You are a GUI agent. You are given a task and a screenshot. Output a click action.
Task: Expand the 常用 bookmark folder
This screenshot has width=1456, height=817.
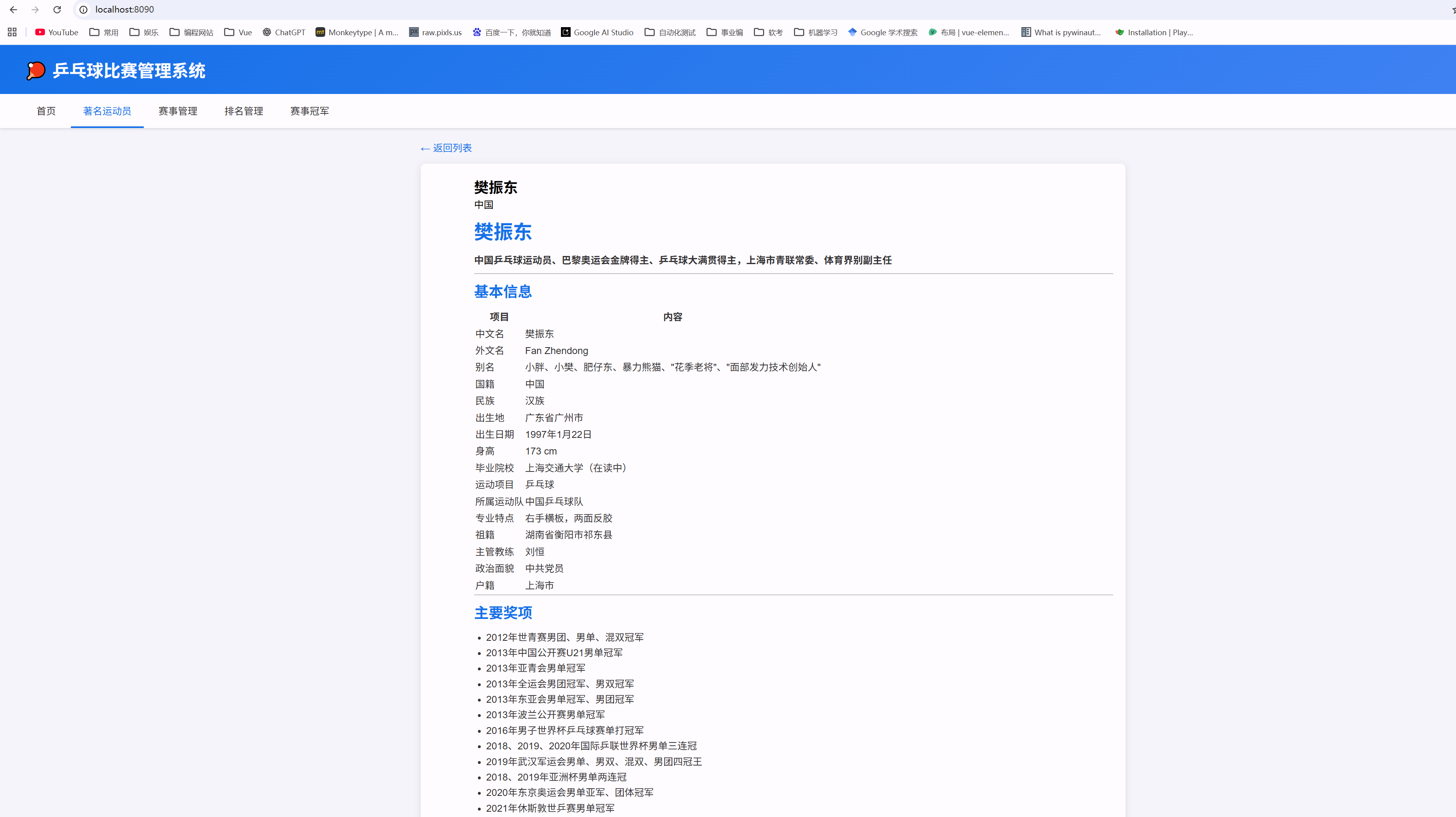click(x=104, y=32)
